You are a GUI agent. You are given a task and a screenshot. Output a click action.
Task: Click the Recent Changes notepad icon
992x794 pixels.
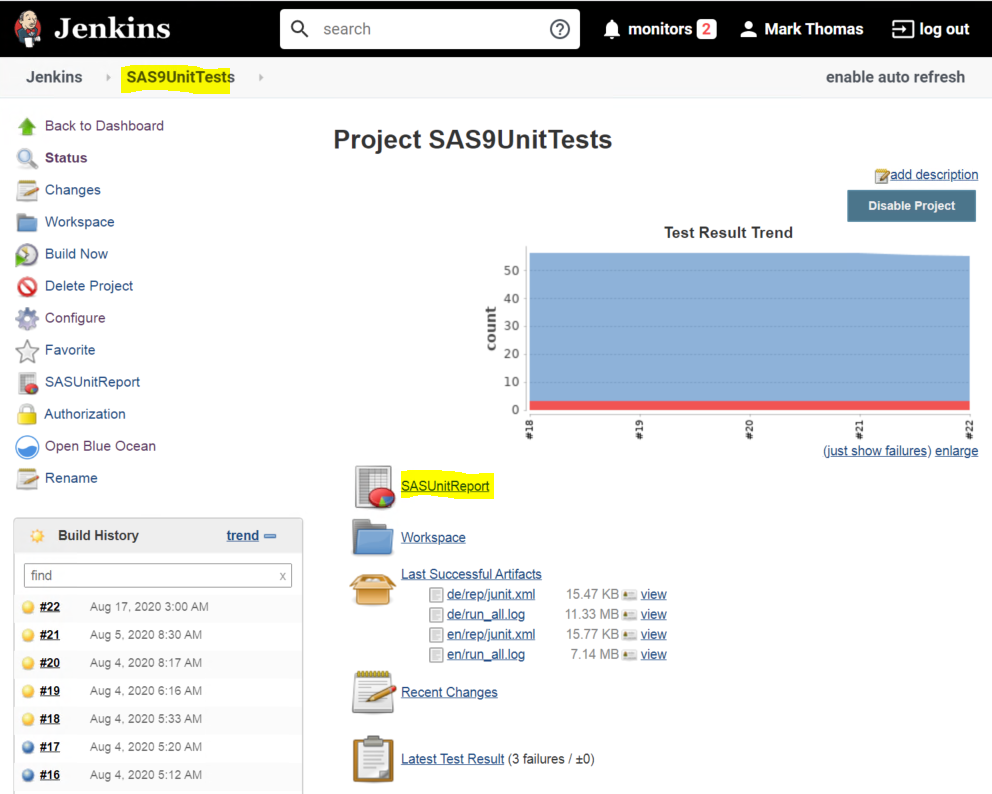tap(373, 692)
